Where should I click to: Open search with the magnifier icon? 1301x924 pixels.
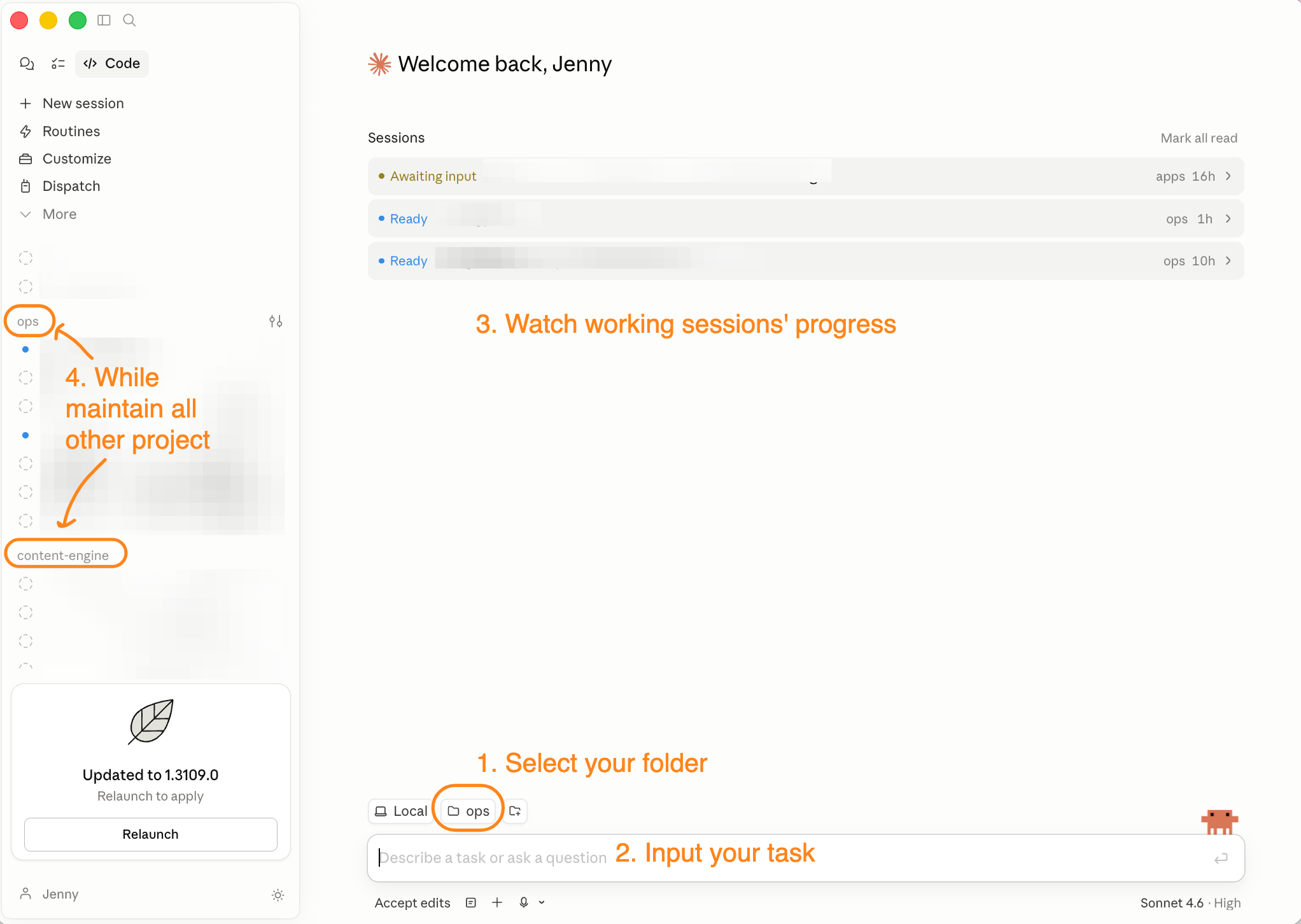coord(129,20)
